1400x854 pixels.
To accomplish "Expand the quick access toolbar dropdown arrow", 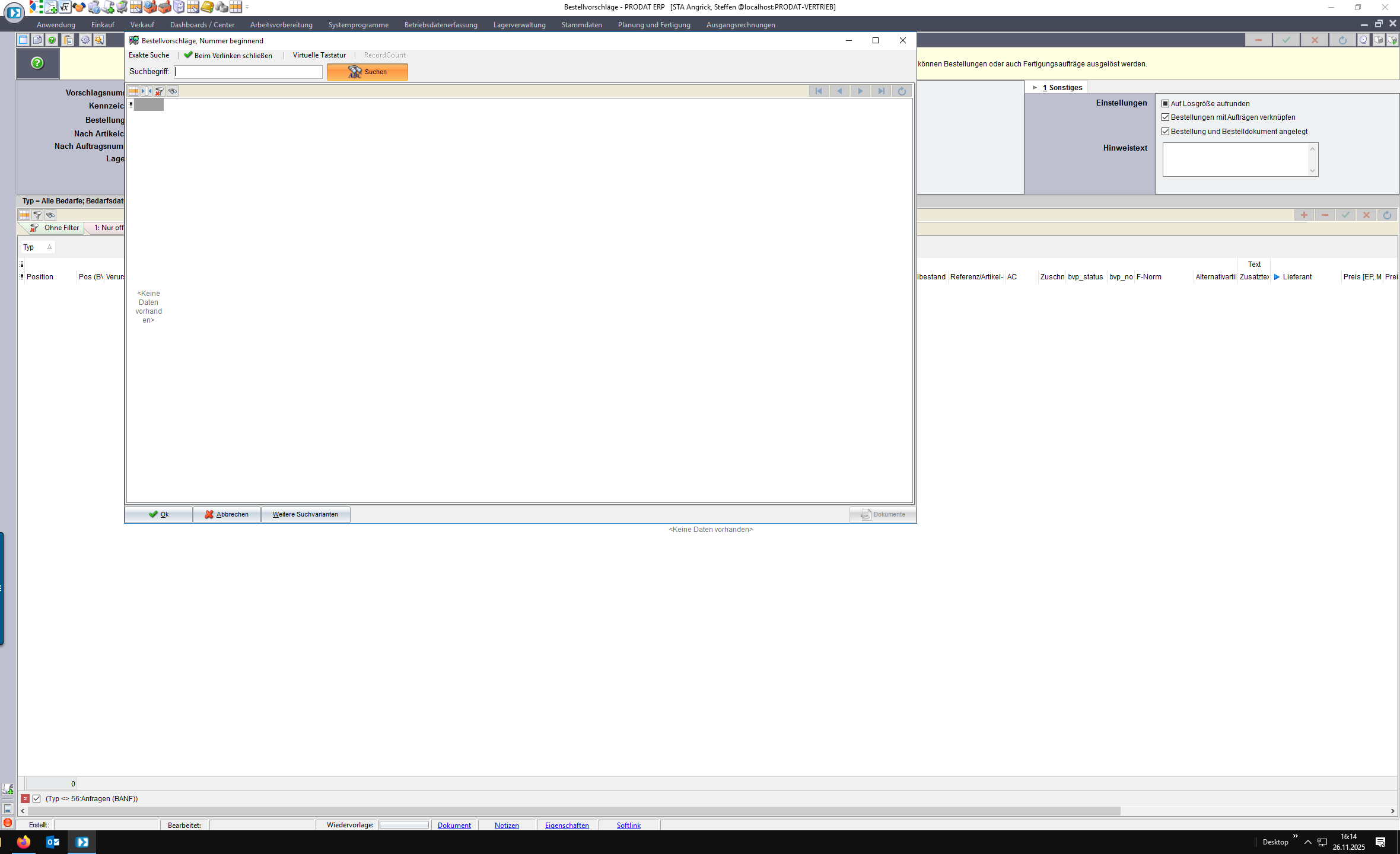I will (247, 8).
